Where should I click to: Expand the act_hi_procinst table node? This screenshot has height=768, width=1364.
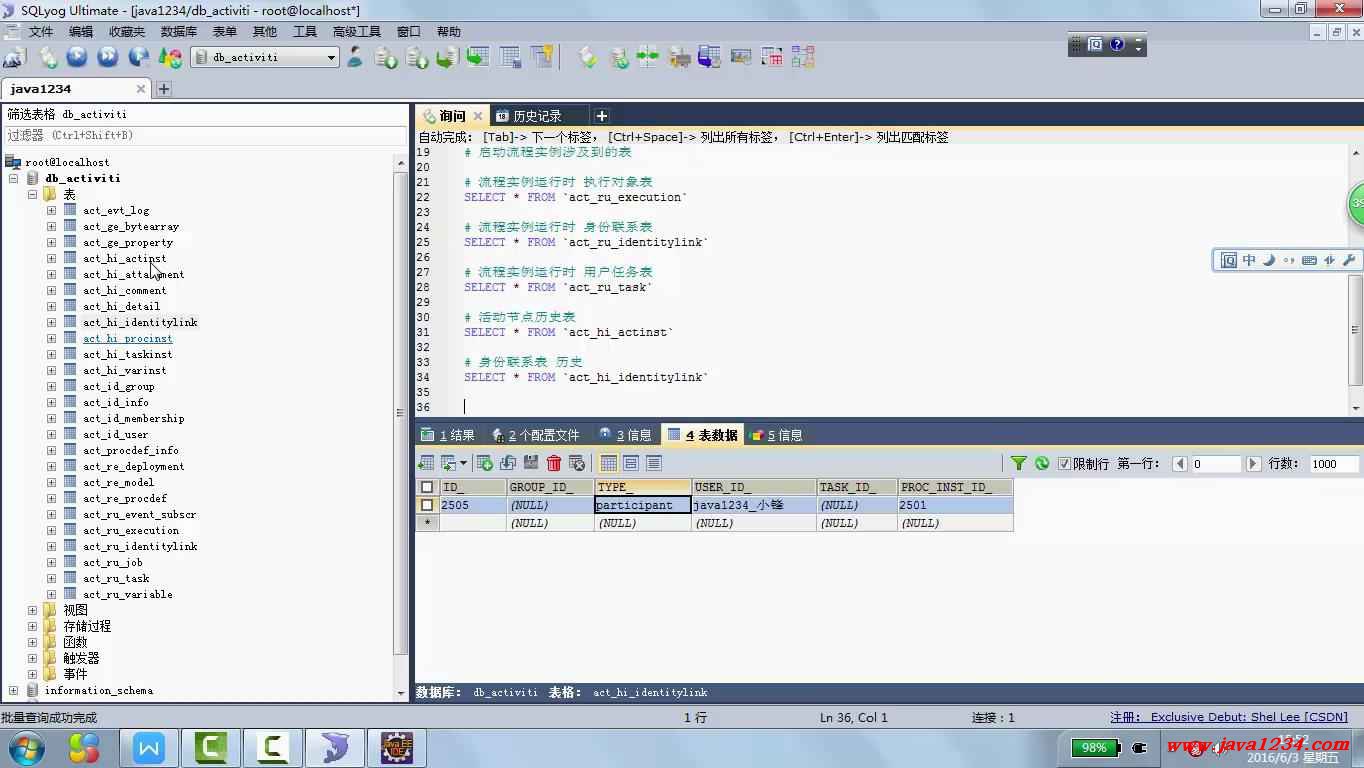51,338
